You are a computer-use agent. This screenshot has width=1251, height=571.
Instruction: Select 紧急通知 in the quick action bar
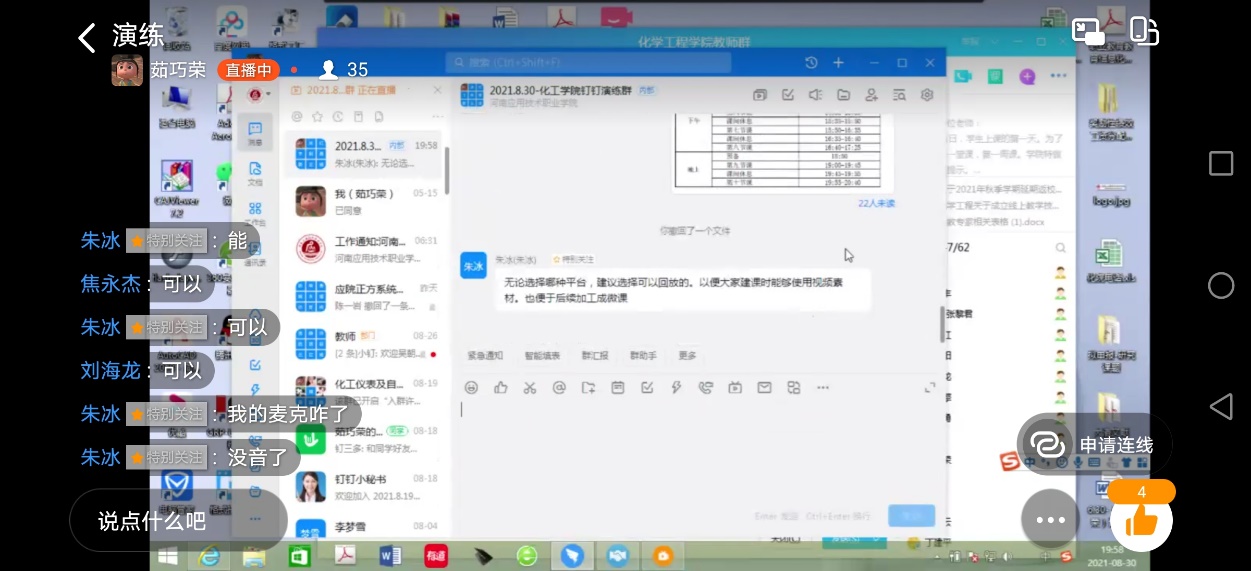[485, 355]
